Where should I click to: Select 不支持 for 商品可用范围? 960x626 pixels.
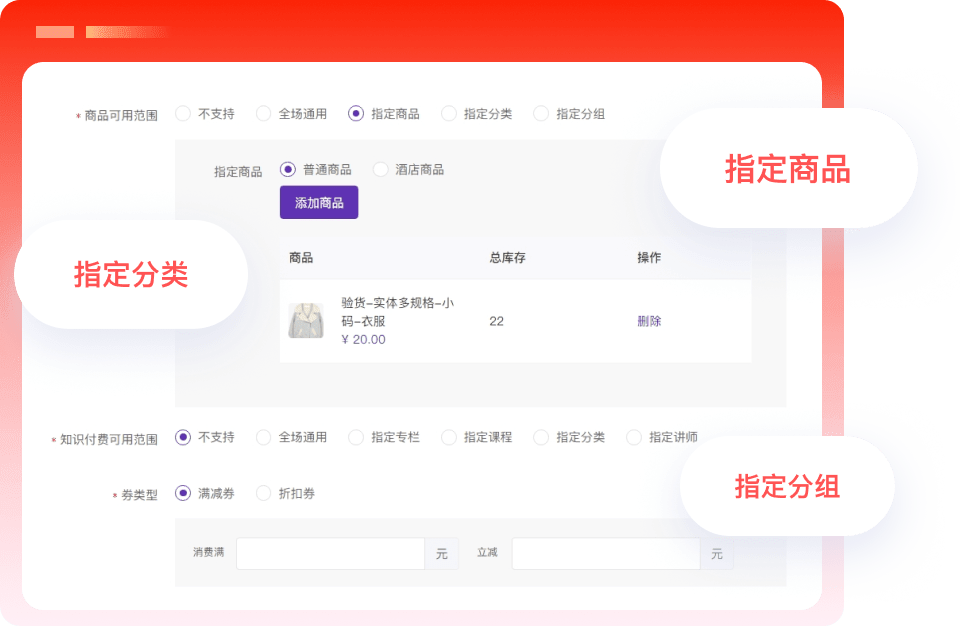[183, 114]
